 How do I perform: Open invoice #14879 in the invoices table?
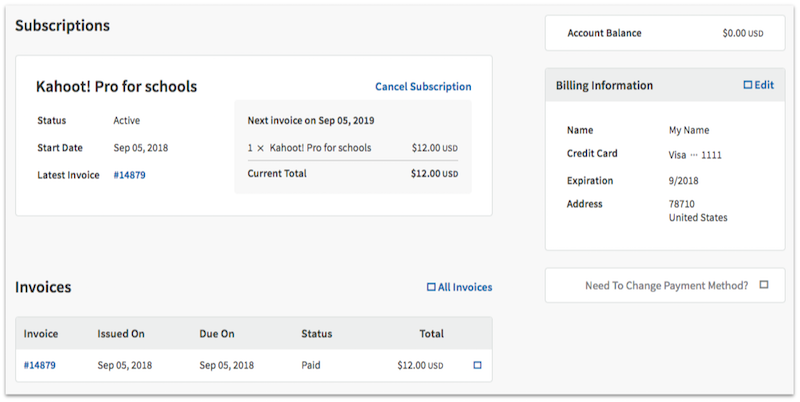(39, 365)
